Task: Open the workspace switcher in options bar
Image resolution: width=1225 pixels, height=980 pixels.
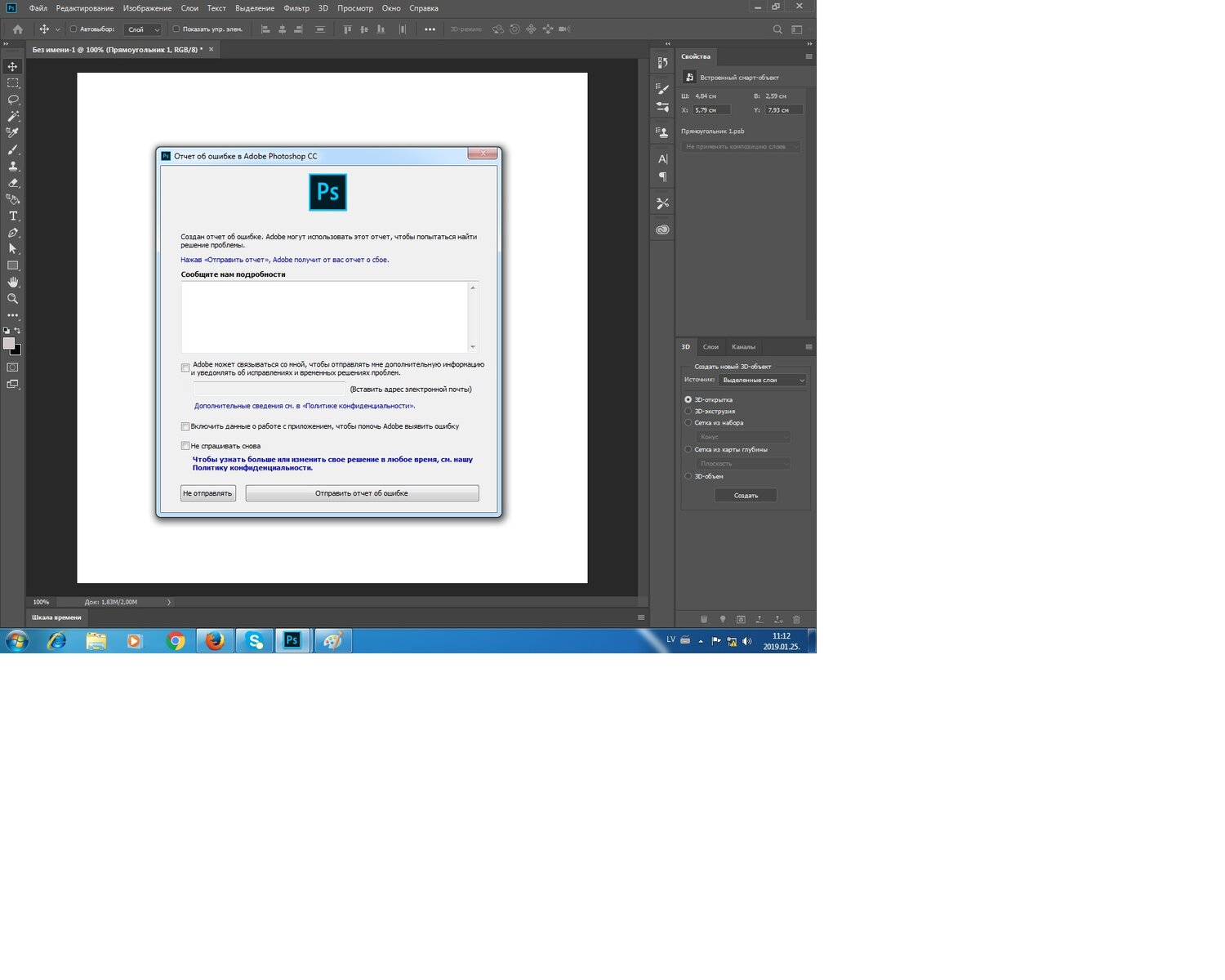Action: coord(797,29)
